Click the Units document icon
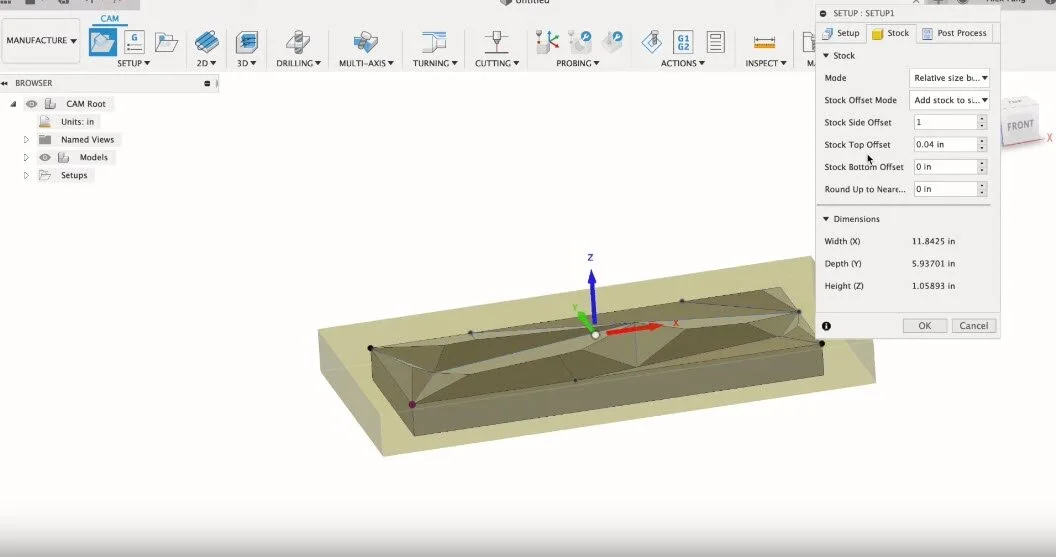The width and height of the screenshot is (1056, 557). (44, 121)
